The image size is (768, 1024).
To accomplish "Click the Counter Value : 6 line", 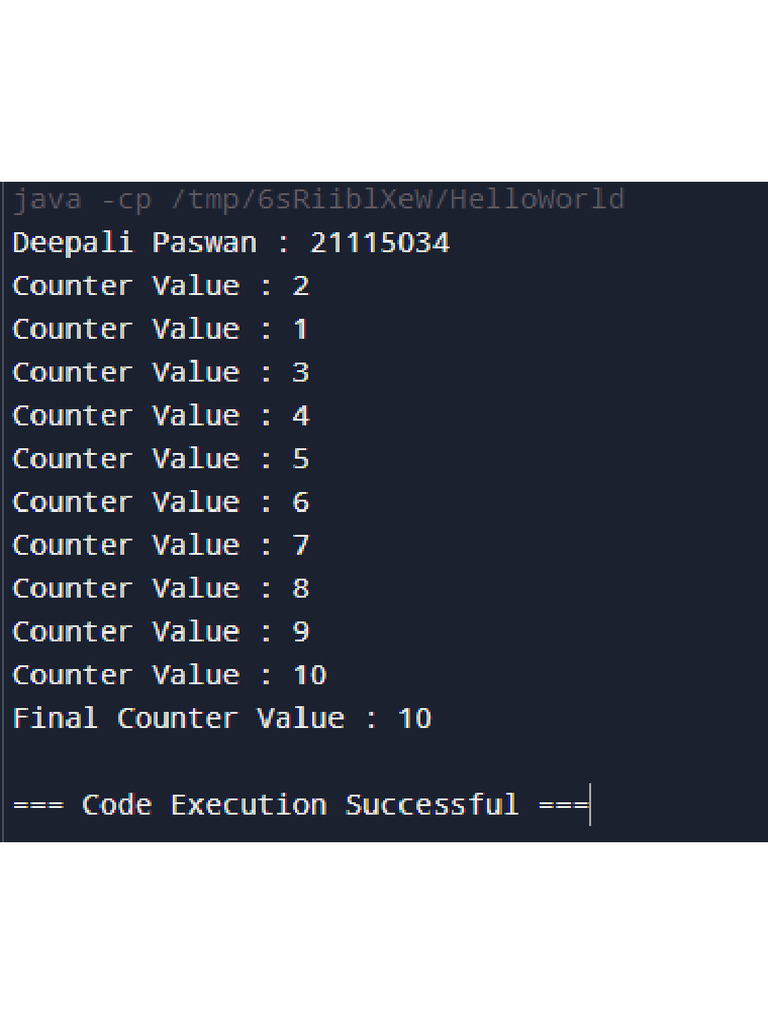I will click(x=160, y=502).
